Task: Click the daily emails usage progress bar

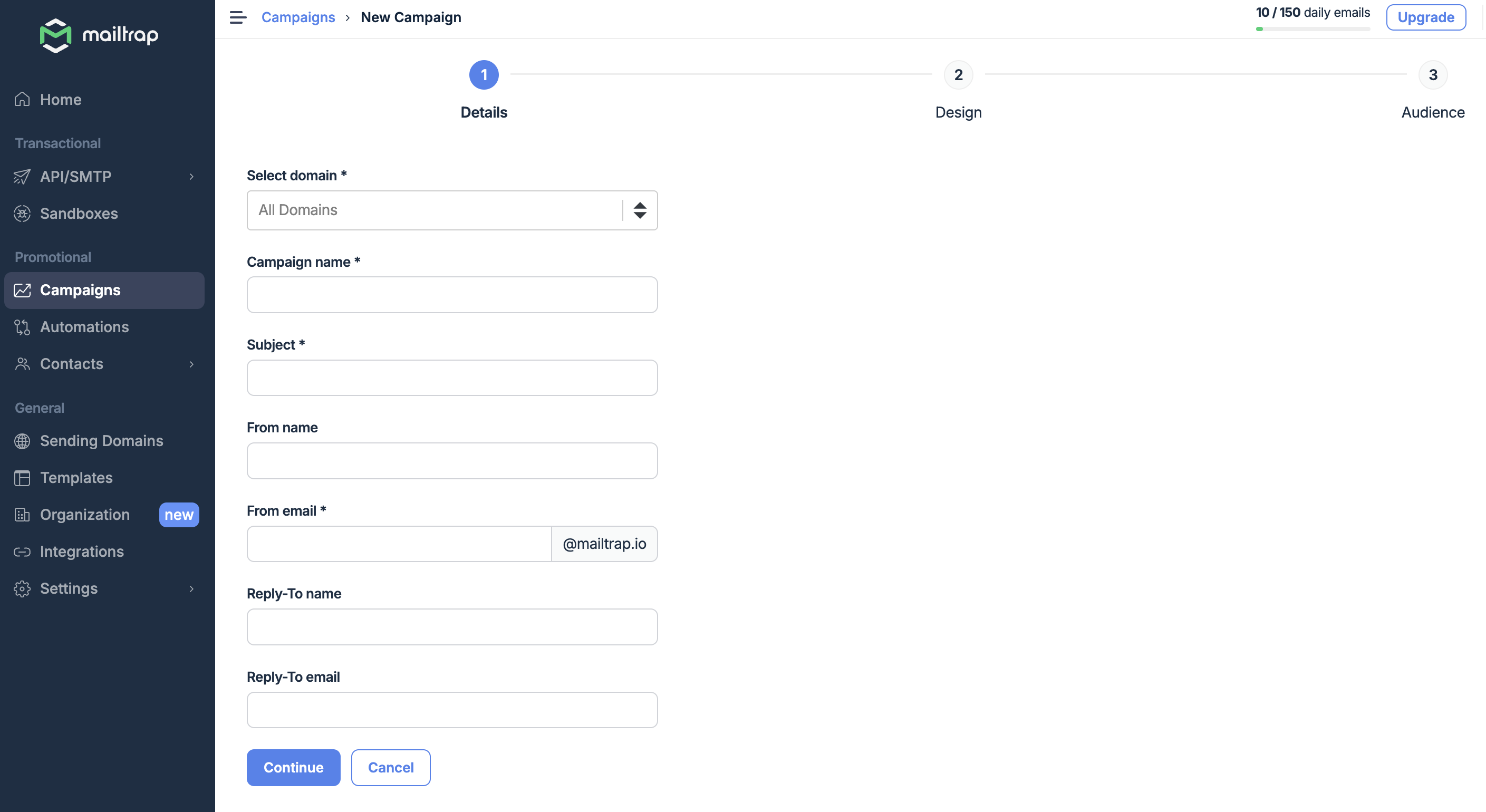Action: coord(1313,29)
